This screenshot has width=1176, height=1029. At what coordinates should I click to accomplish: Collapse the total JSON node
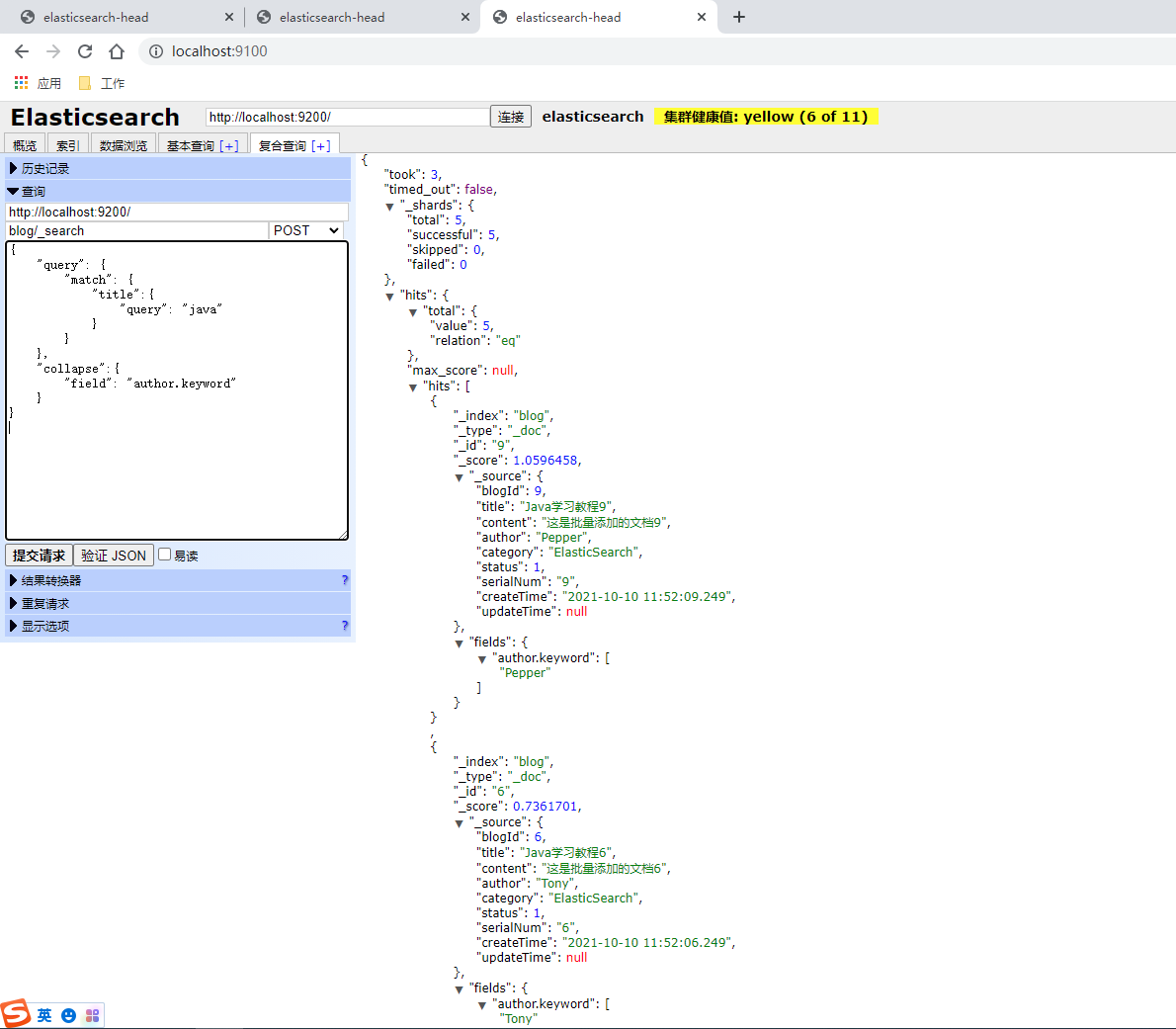click(x=412, y=312)
